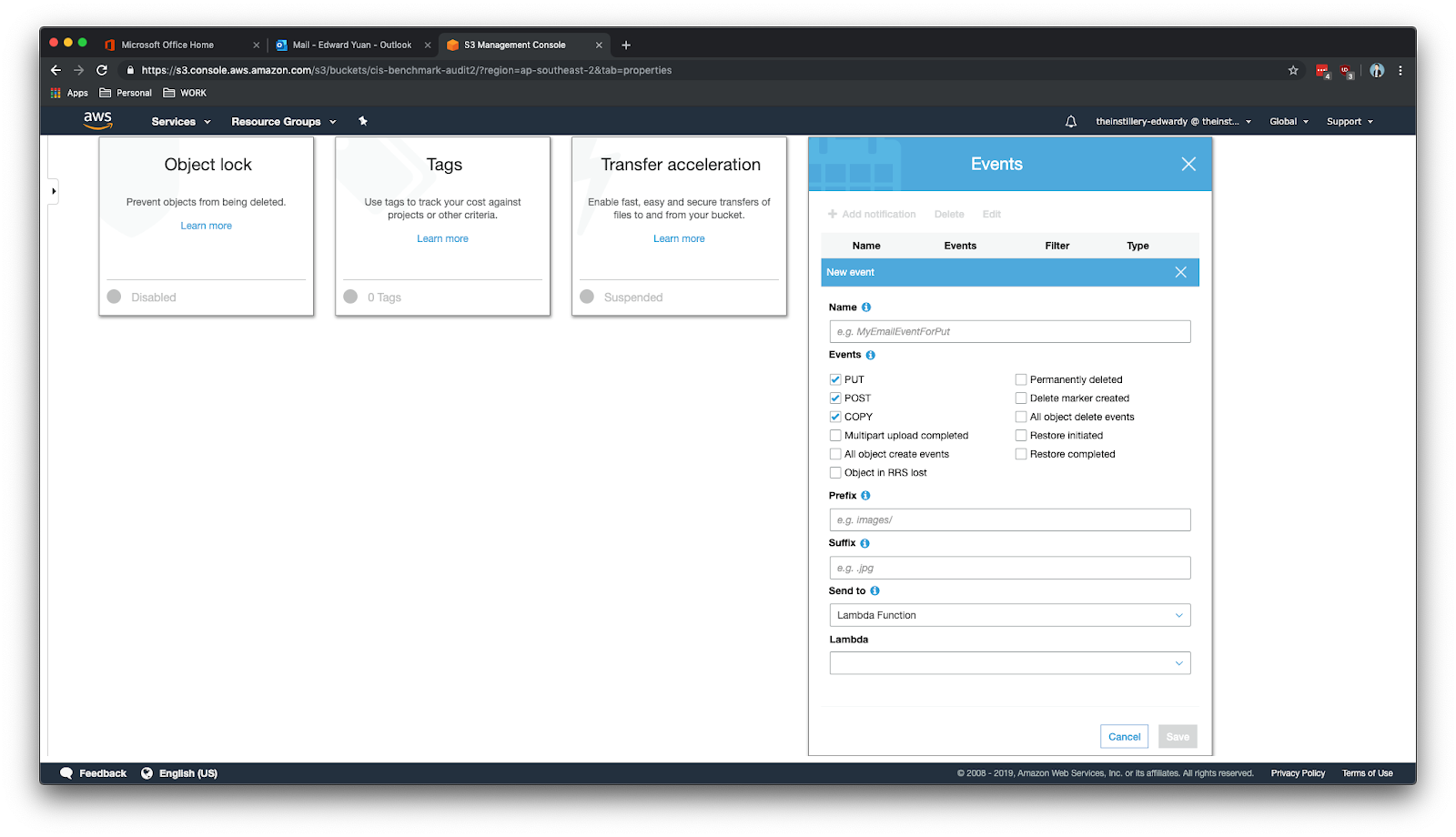Click the pin shortcut icon beside Resource Groups

point(362,120)
